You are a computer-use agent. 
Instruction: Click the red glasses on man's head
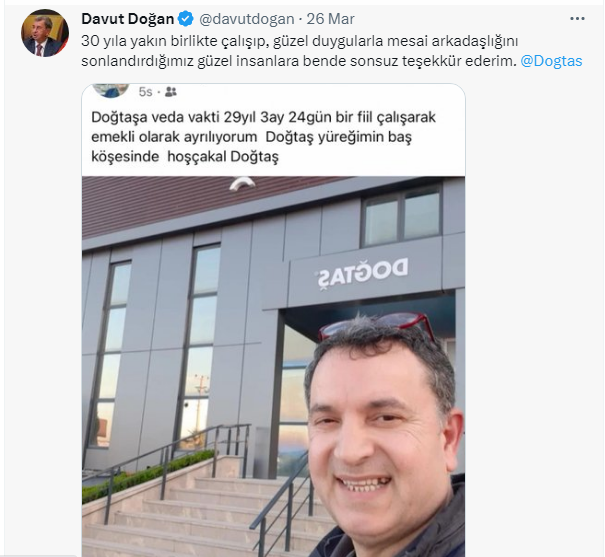click(x=377, y=326)
